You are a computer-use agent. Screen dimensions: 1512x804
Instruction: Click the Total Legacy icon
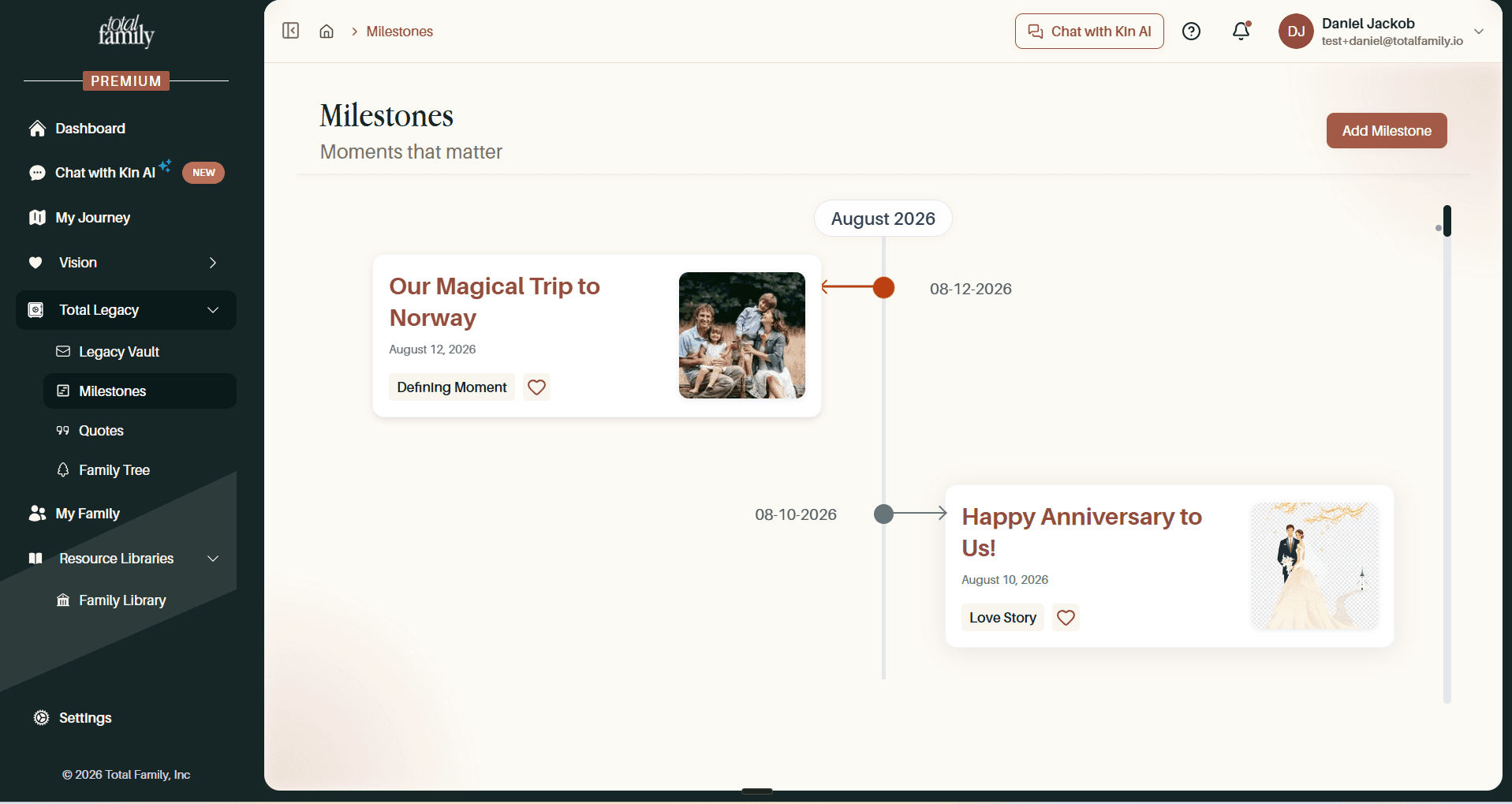coord(35,310)
